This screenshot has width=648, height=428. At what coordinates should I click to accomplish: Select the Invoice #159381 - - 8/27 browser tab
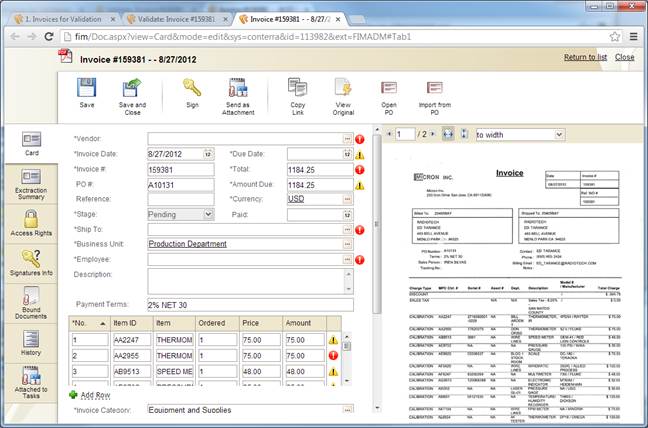point(291,19)
